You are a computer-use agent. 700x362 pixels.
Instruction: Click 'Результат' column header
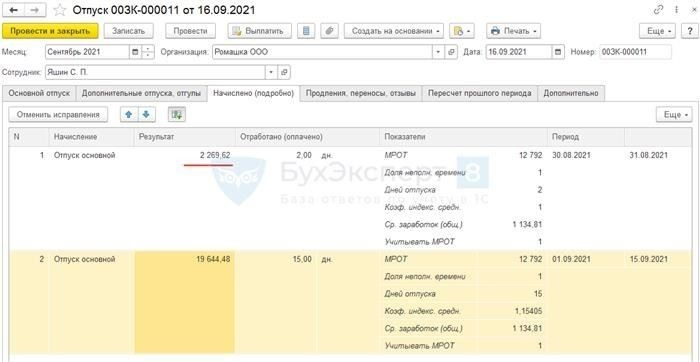(185, 137)
